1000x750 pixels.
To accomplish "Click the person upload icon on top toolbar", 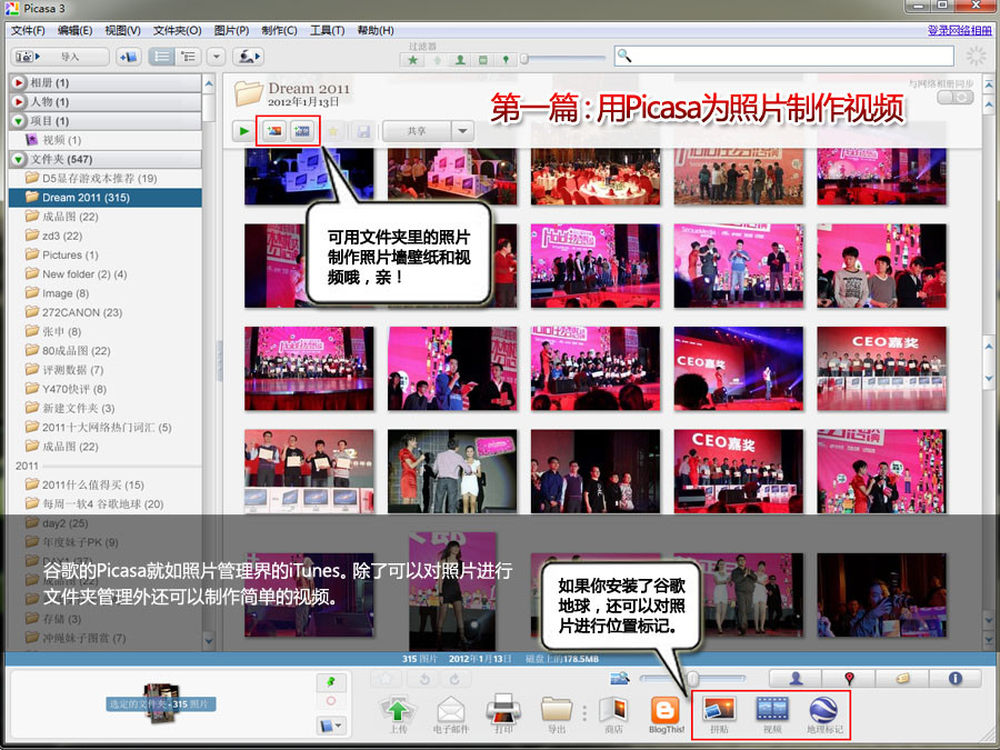I will (x=247, y=57).
